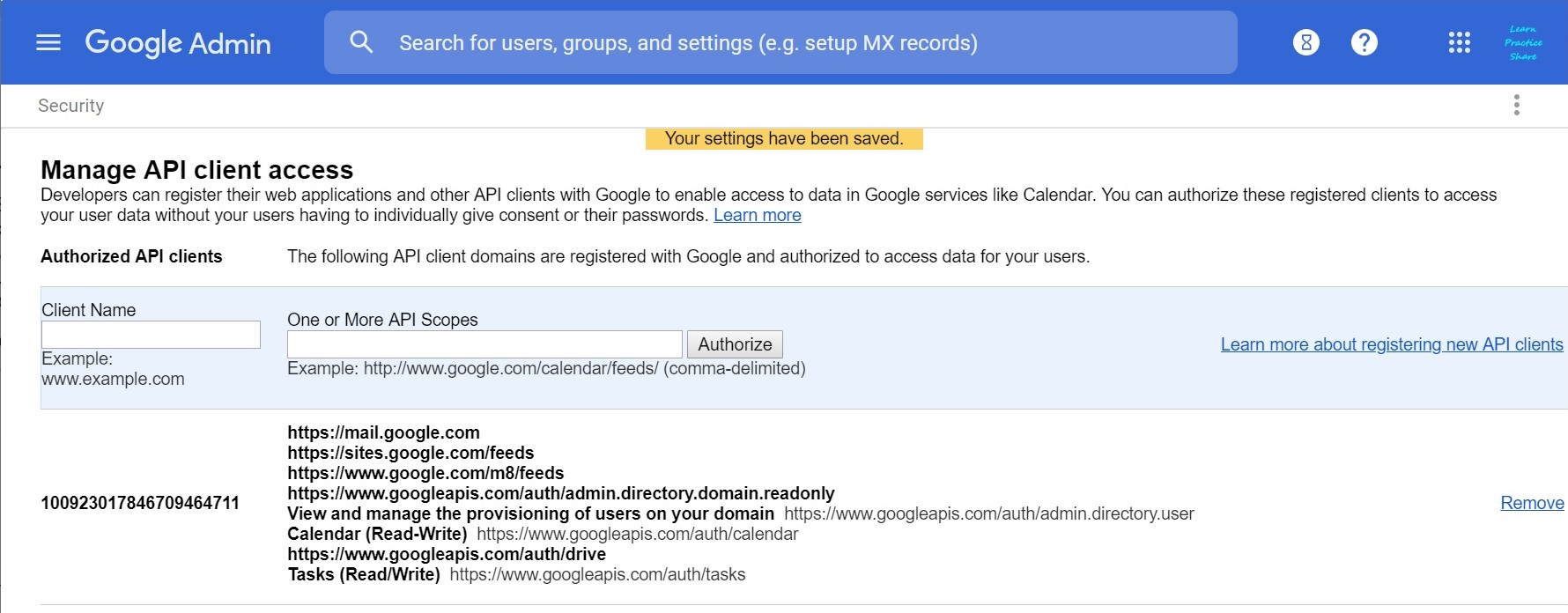Viewport: 1568px width, 613px height.
Task: Click the admin.directory.domain.readonly scope
Action: tap(560, 493)
